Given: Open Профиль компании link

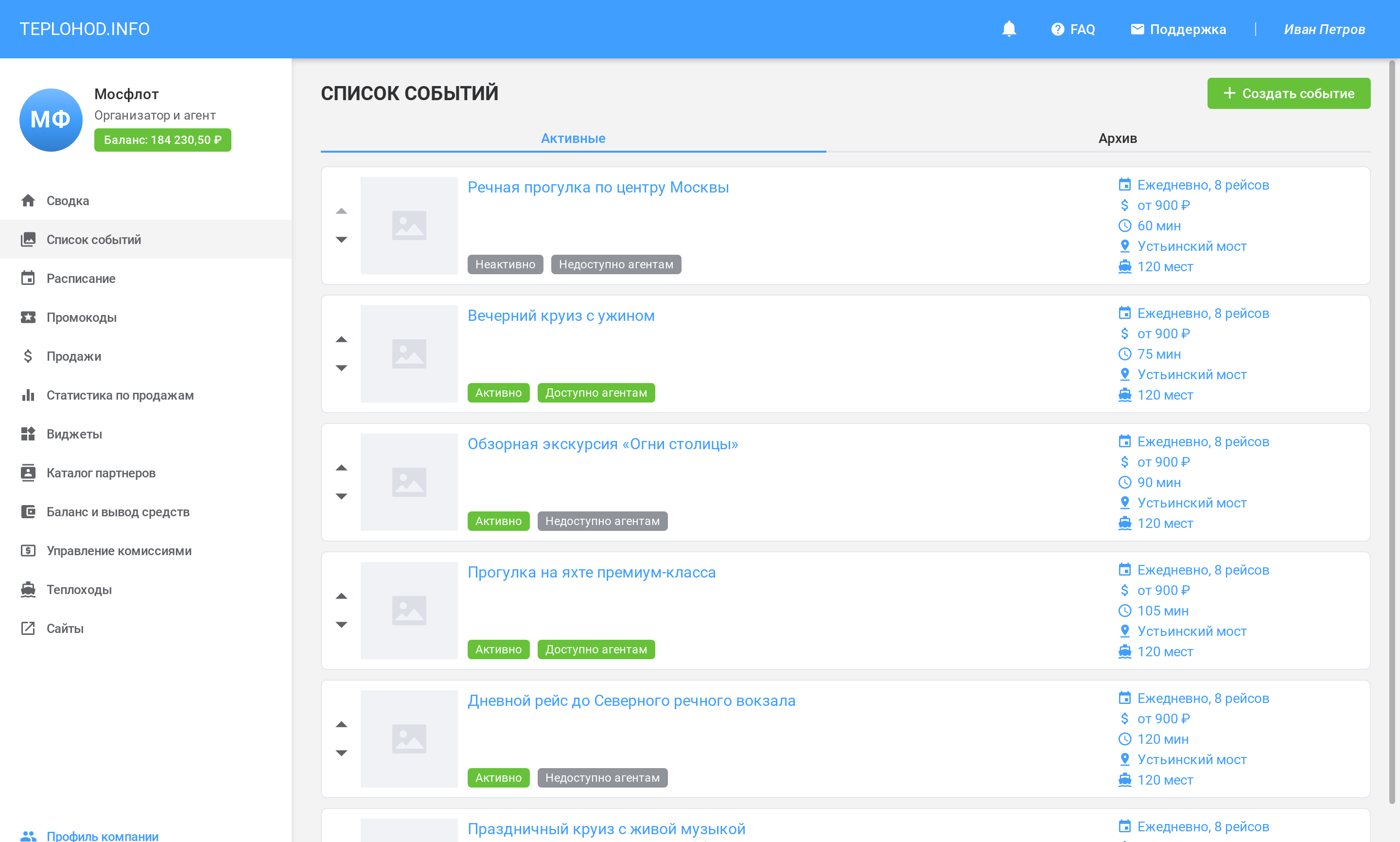Looking at the screenshot, I should click(103, 835).
